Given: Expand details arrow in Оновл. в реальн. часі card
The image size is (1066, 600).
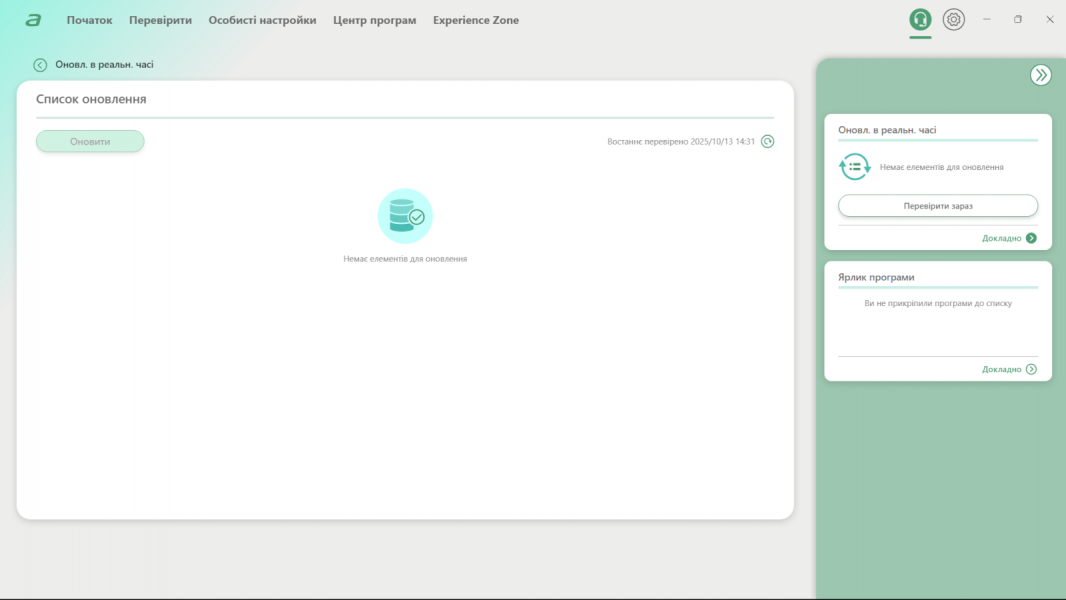Looking at the screenshot, I should point(1031,238).
